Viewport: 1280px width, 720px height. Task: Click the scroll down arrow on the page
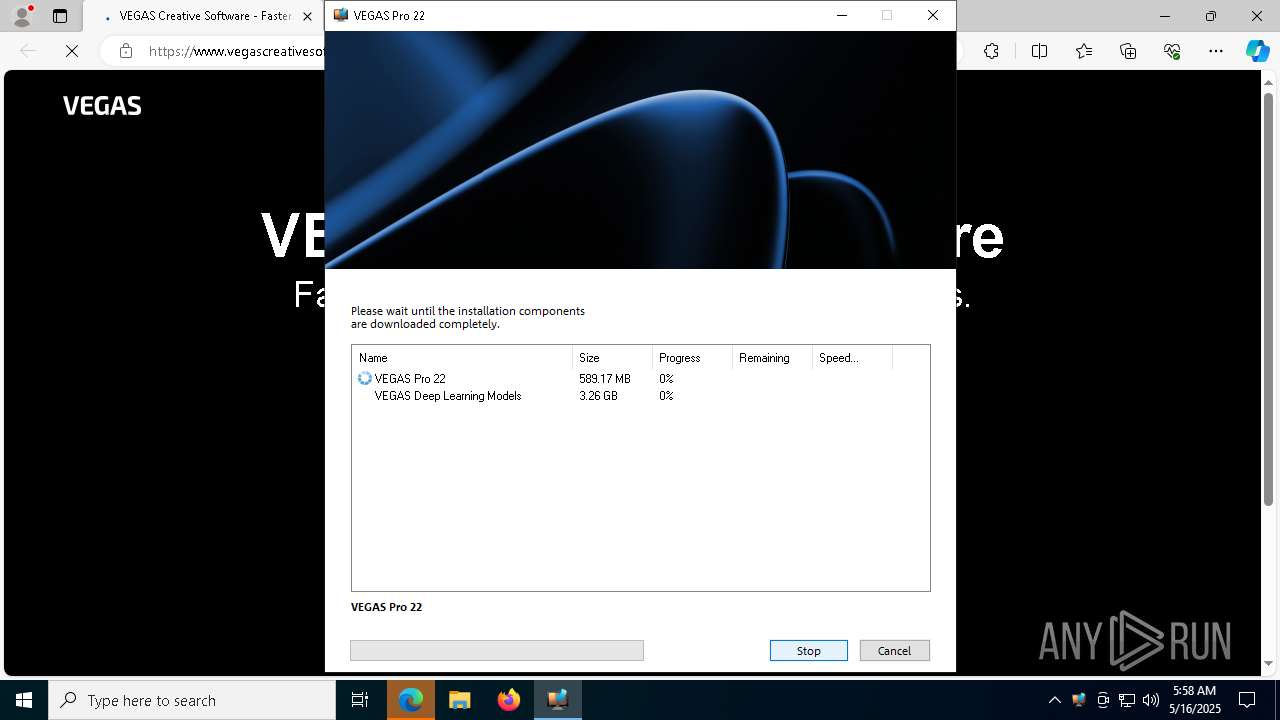click(1268, 663)
